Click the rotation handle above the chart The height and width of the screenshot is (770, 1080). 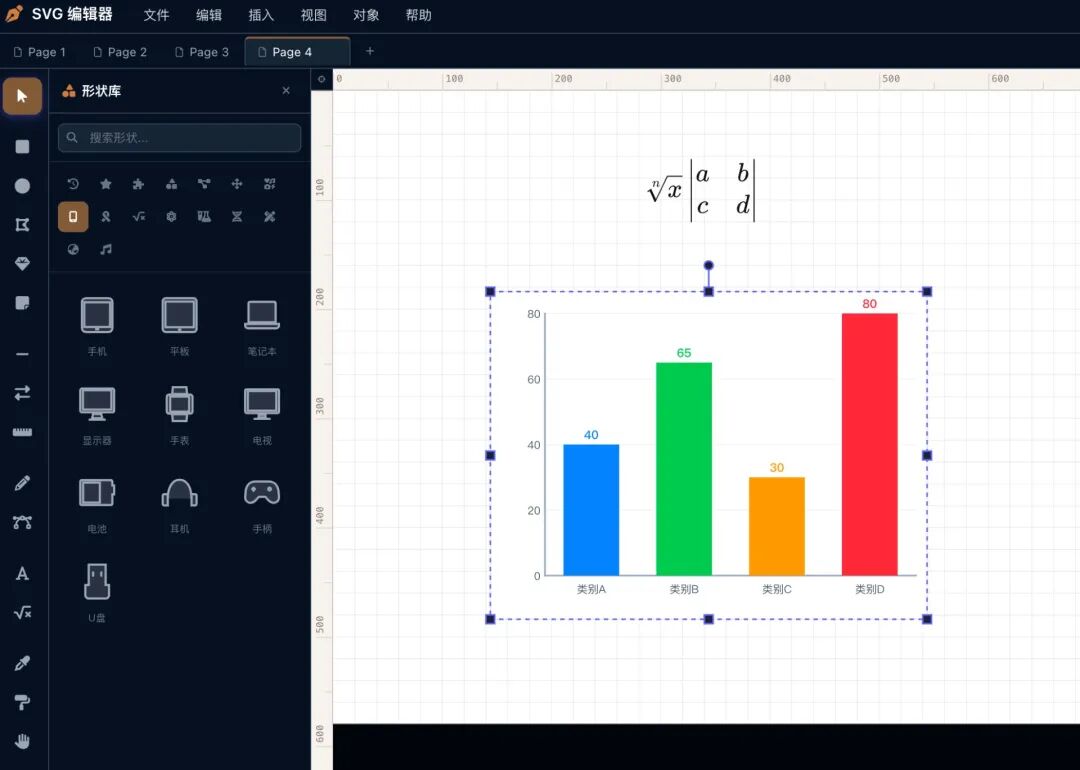708,265
